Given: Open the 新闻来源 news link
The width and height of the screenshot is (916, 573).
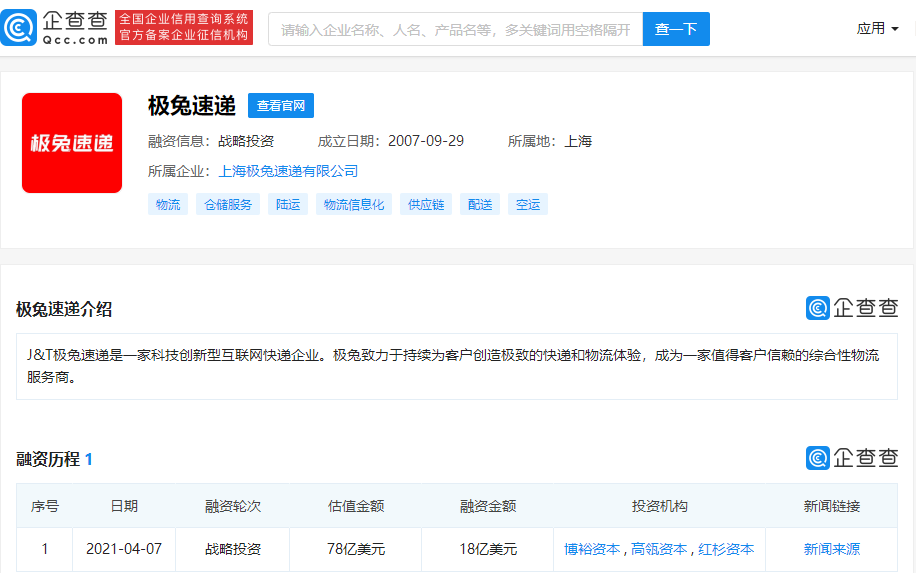Looking at the screenshot, I should pyautogui.click(x=832, y=549).
